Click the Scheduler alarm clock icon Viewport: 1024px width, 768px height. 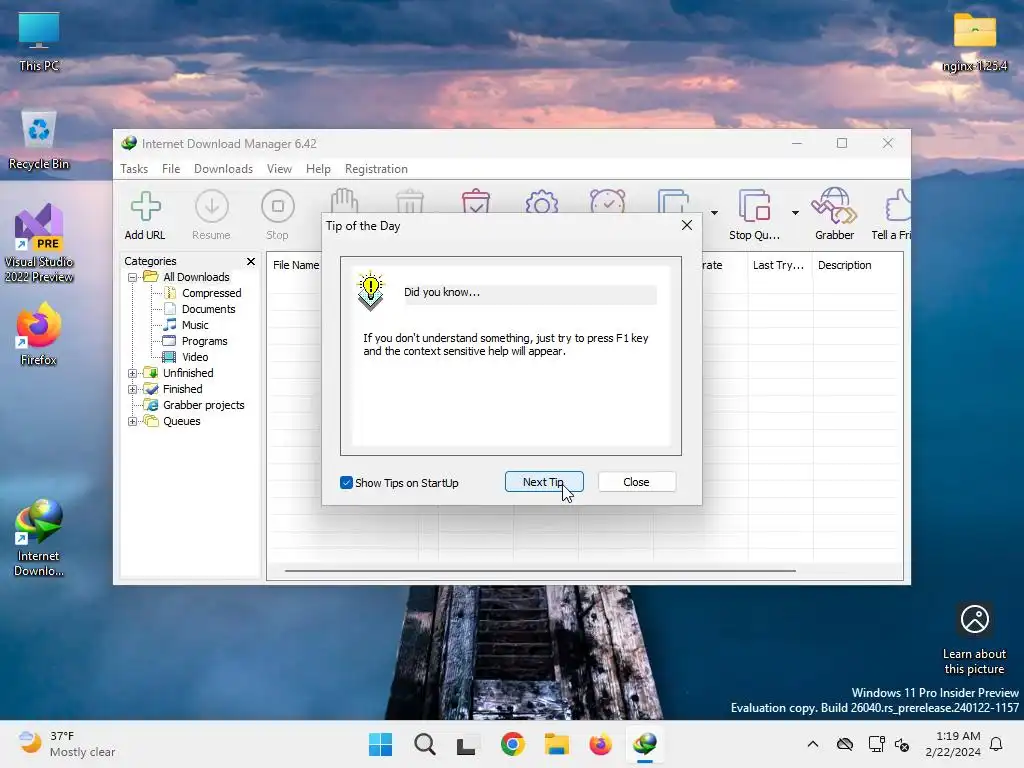point(607,201)
